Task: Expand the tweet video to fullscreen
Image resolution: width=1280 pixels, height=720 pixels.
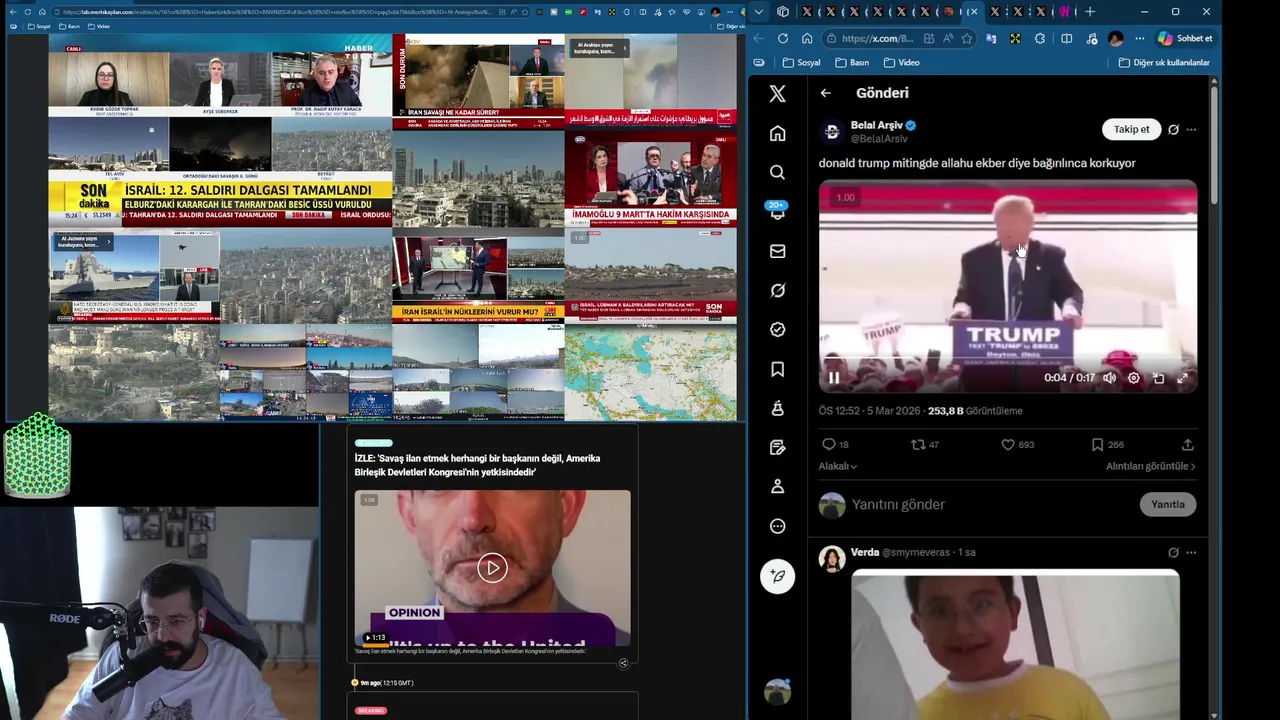Action: (x=1182, y=378)
